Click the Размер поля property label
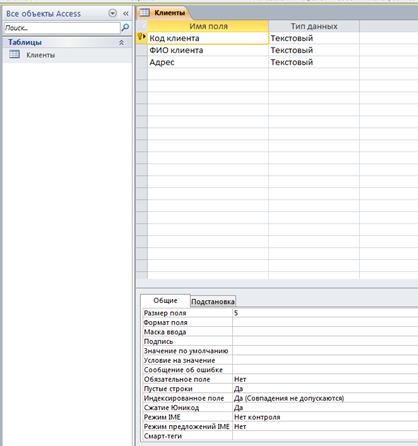418x446 pixels. (165, 313)
